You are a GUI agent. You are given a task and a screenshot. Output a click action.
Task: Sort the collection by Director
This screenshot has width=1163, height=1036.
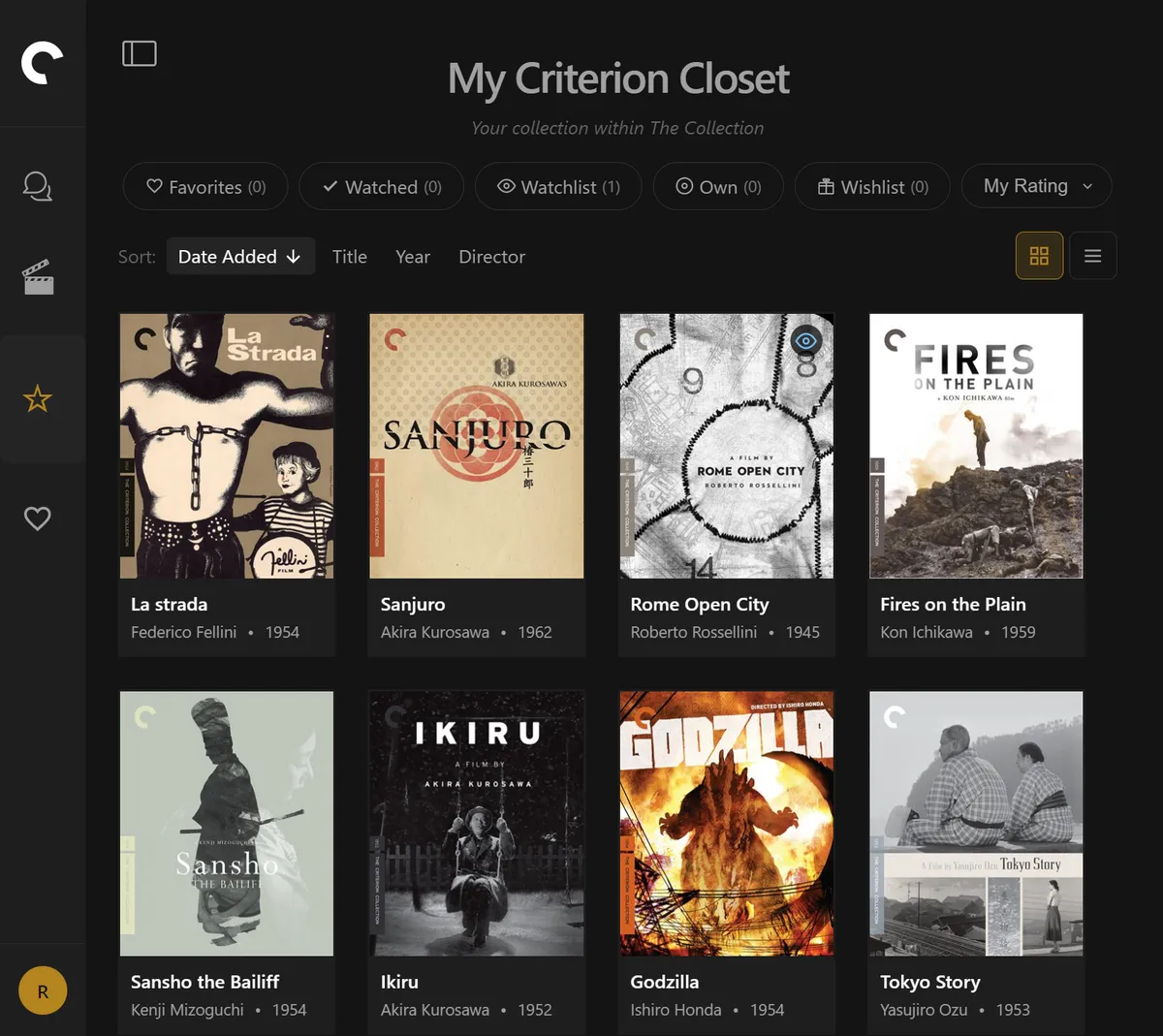tap(491, 256)
